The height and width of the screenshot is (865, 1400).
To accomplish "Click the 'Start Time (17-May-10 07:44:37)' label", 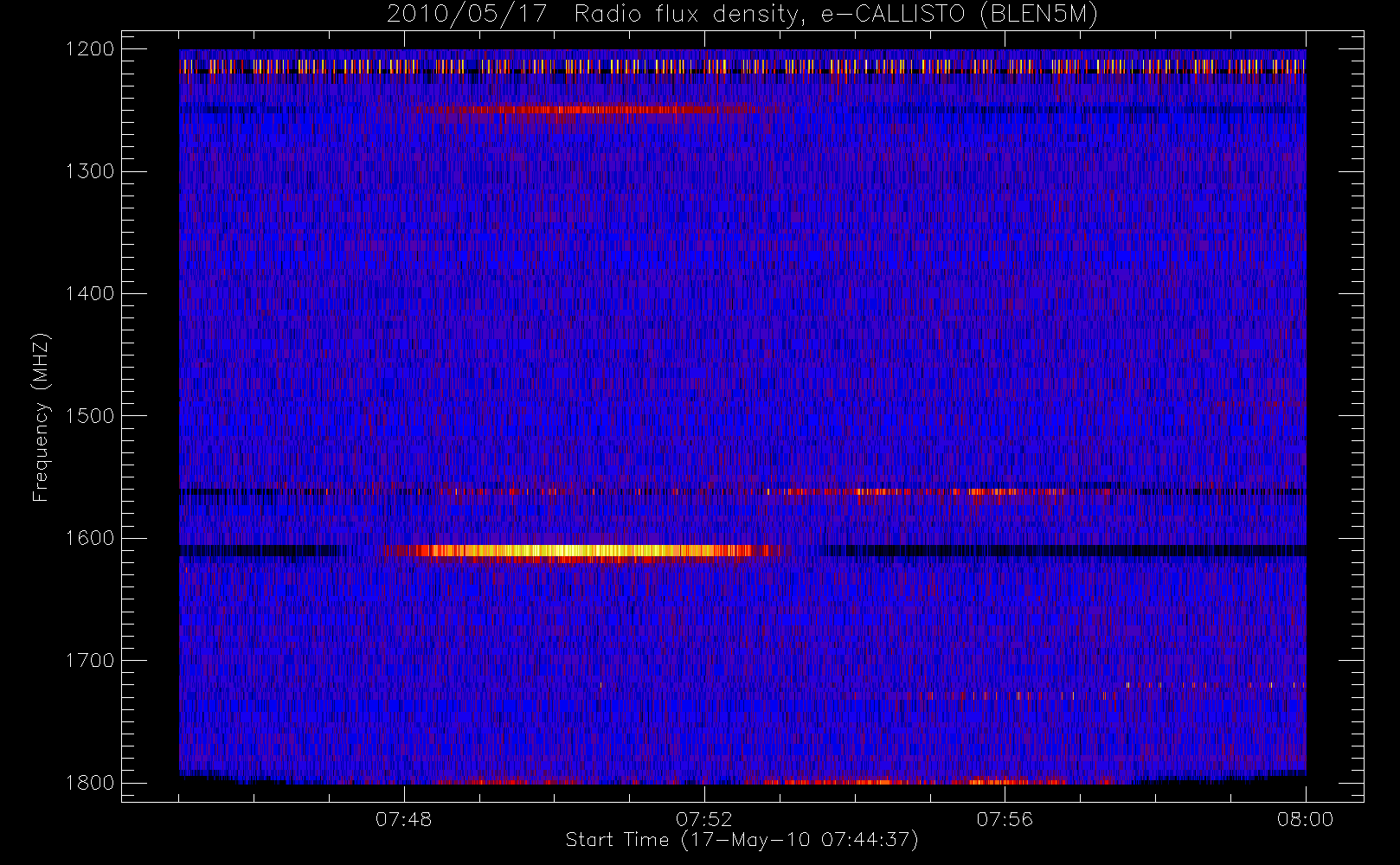I will click(742, 840).
